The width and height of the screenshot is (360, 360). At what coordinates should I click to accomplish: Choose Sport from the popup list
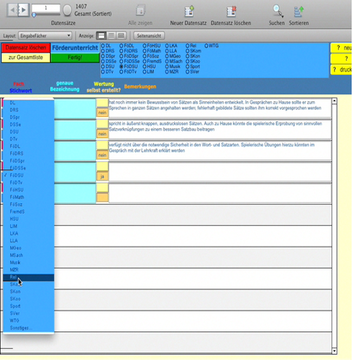pyautogui.click(x=28, y=306)
